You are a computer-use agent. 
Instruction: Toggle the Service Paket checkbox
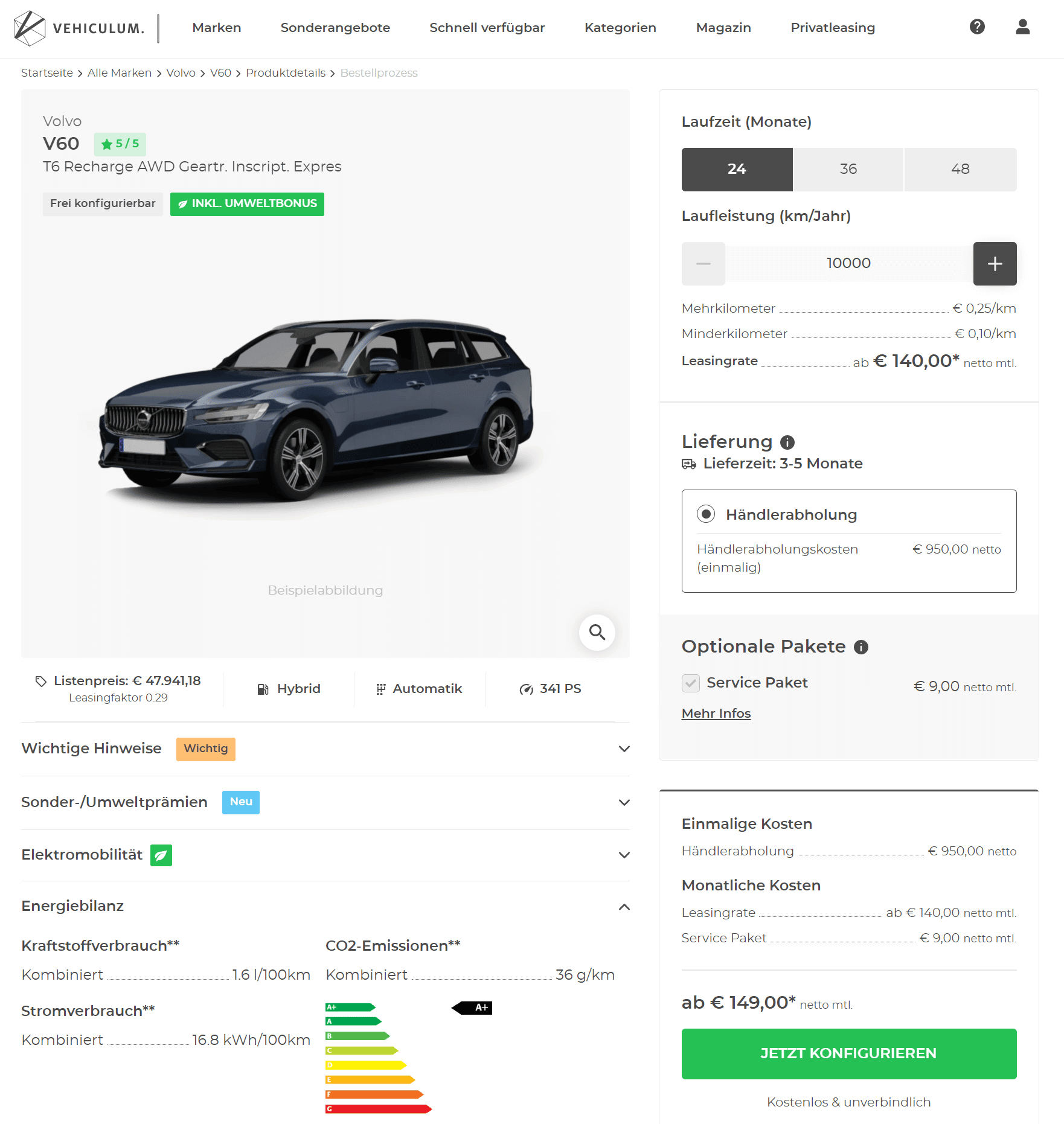pyautogui.click(x=691, y=683)
